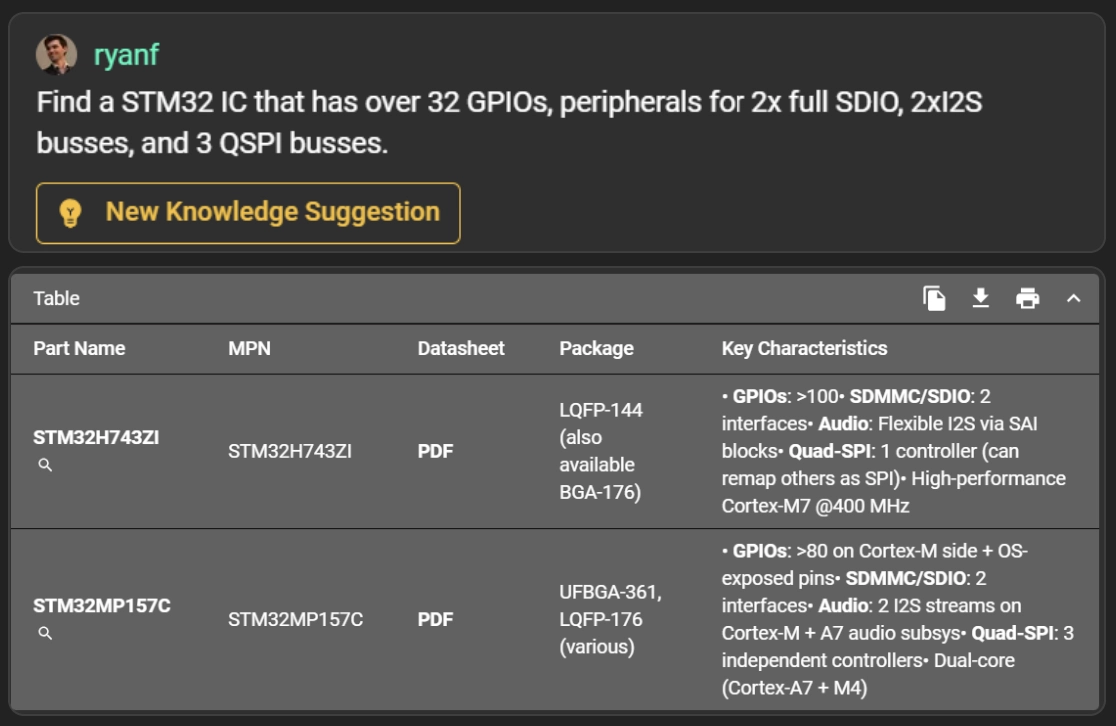Click the Table panel title
The width and height of the screenshot is (1116, 726).
[56, 298]
